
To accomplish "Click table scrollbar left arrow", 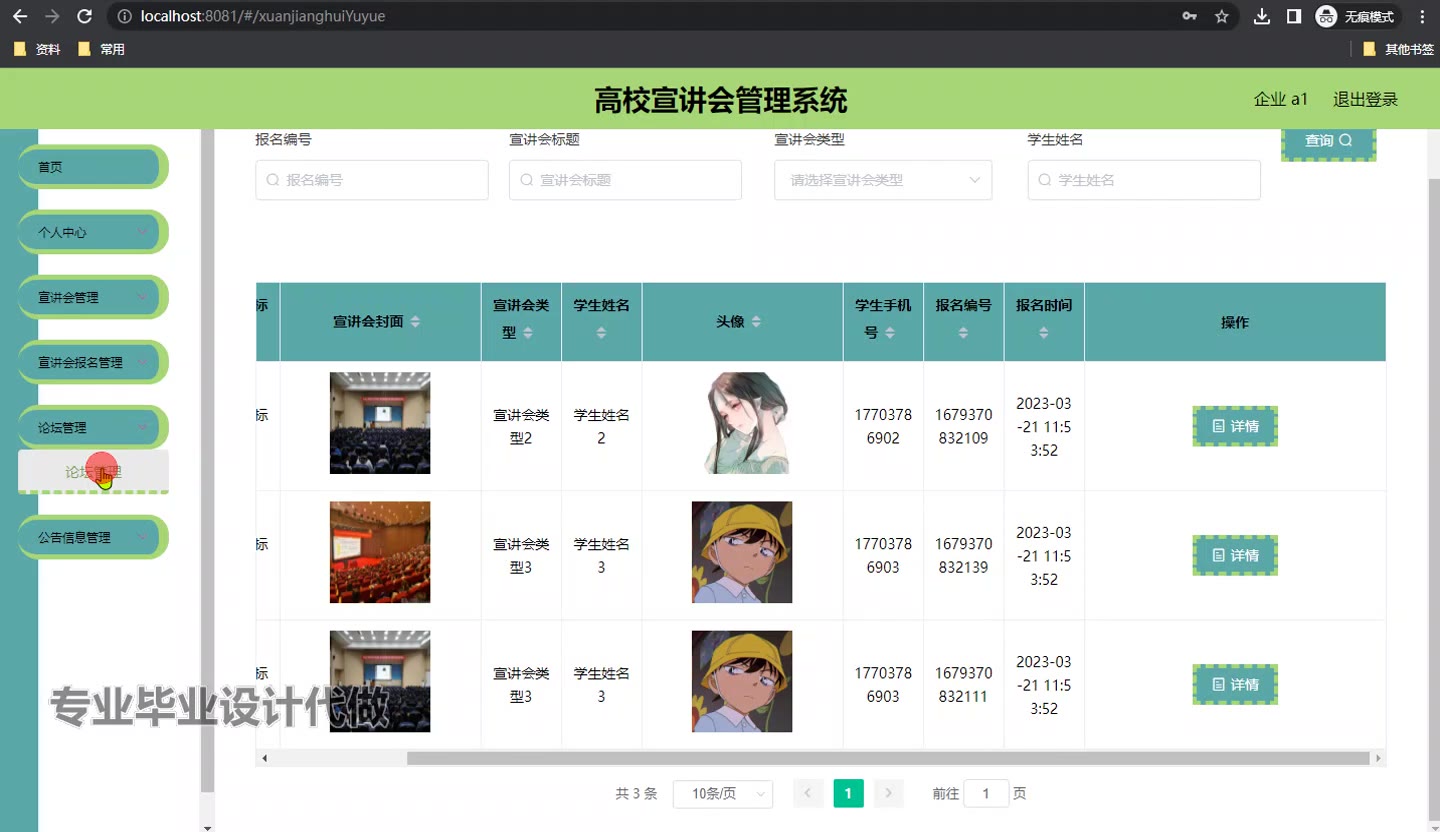I will [x=264, y=758].
